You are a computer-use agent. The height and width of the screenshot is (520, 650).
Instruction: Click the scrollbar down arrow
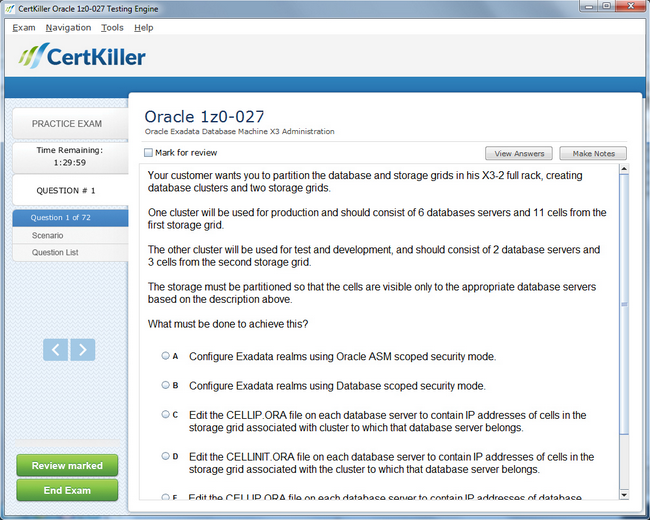(624, 495)
